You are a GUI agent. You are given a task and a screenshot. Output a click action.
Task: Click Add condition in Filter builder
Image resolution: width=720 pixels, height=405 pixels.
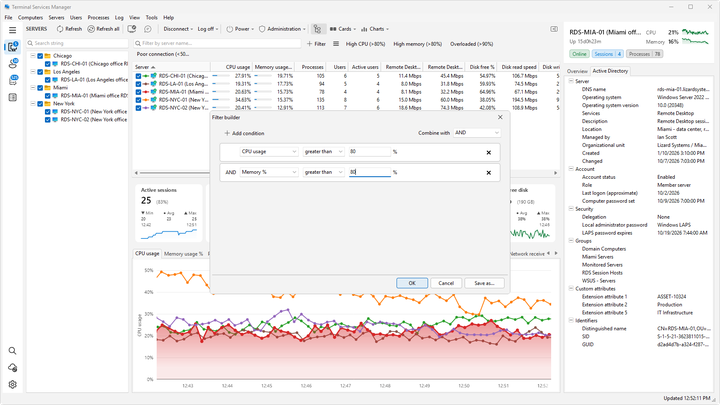click(x=244, y=133)
